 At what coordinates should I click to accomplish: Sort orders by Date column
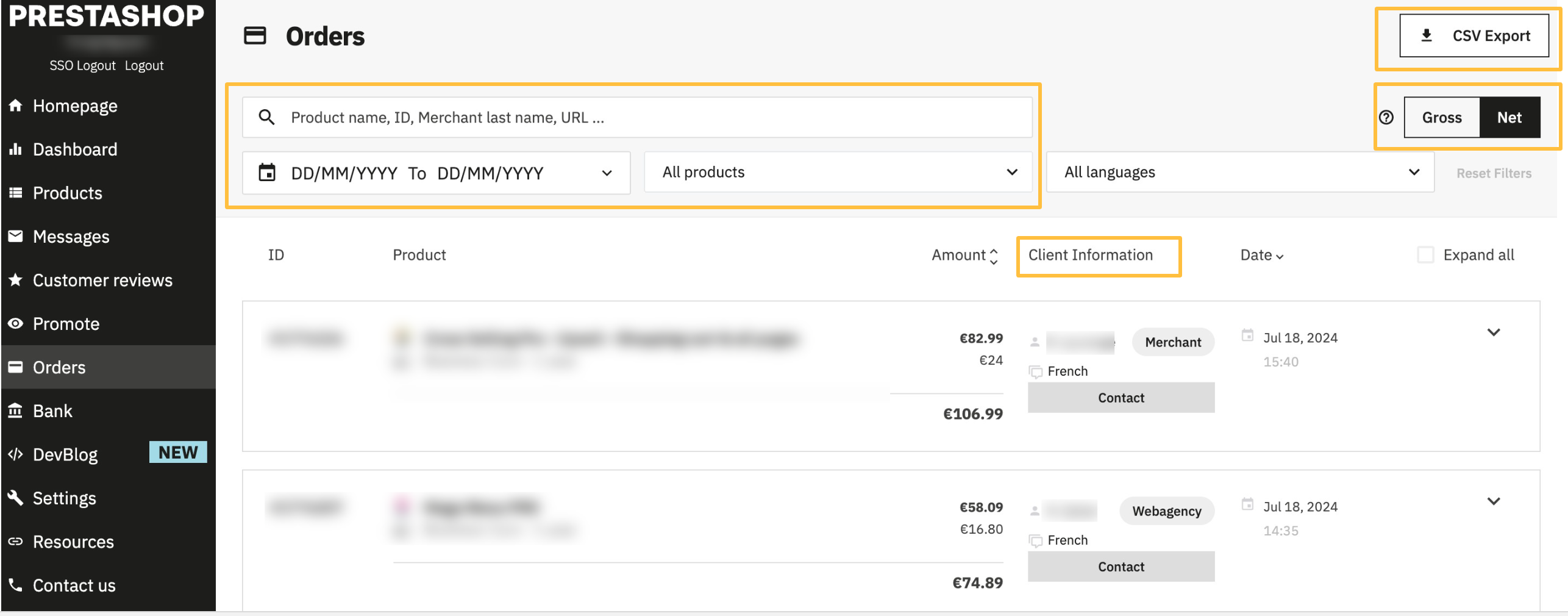pyautogui.click(x=1262, y=256)
